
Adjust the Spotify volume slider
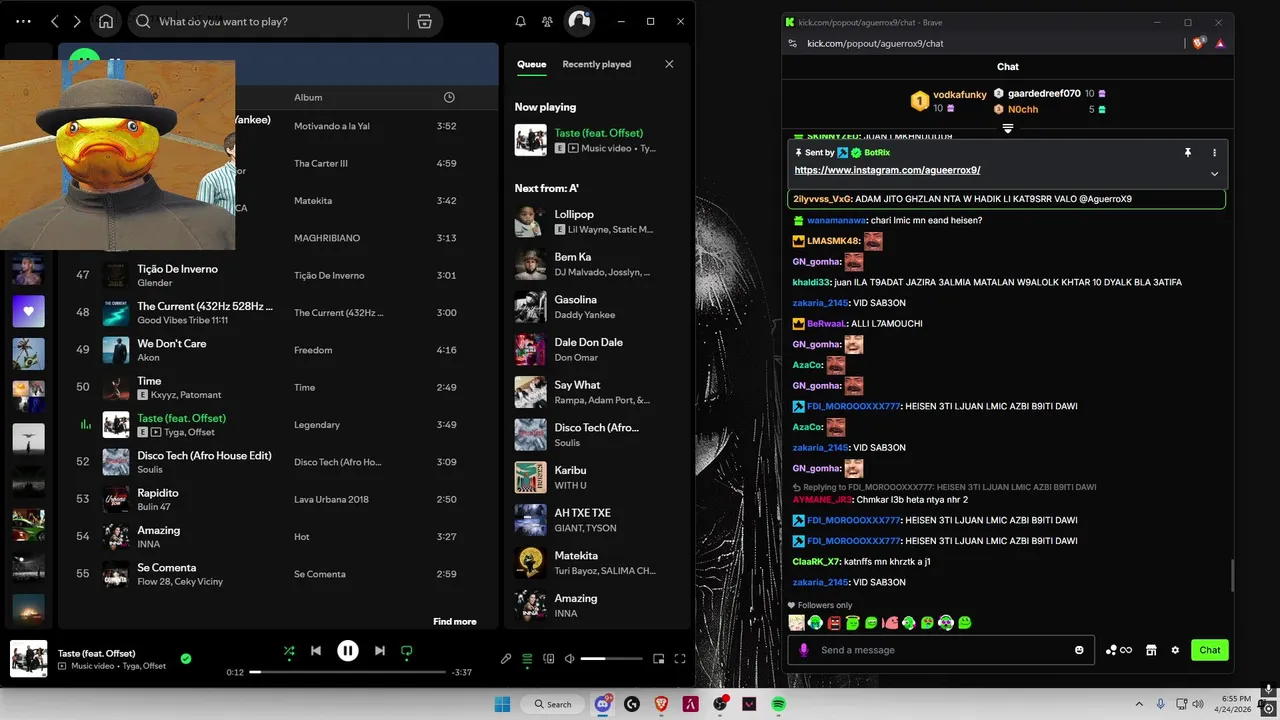point(611,659)
